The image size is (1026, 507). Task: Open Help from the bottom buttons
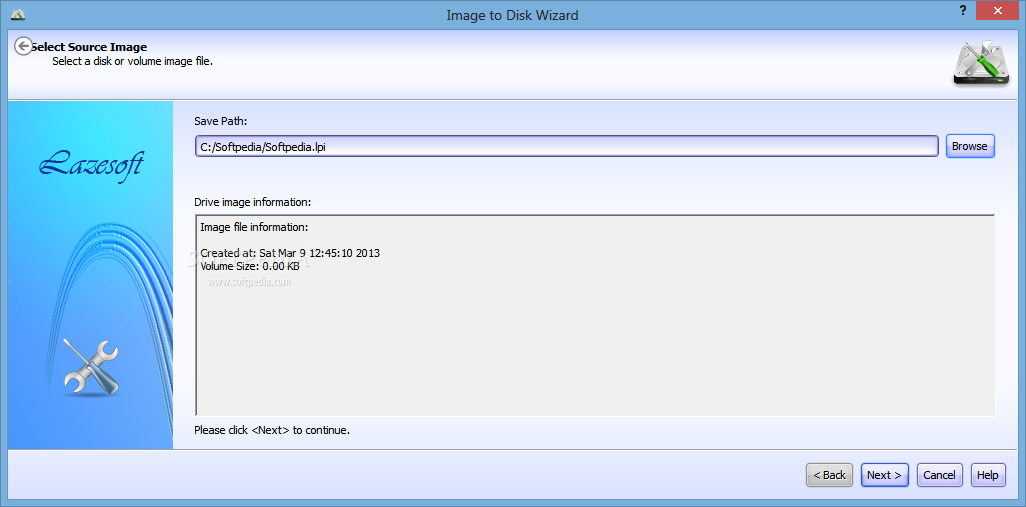pos(988,475)
